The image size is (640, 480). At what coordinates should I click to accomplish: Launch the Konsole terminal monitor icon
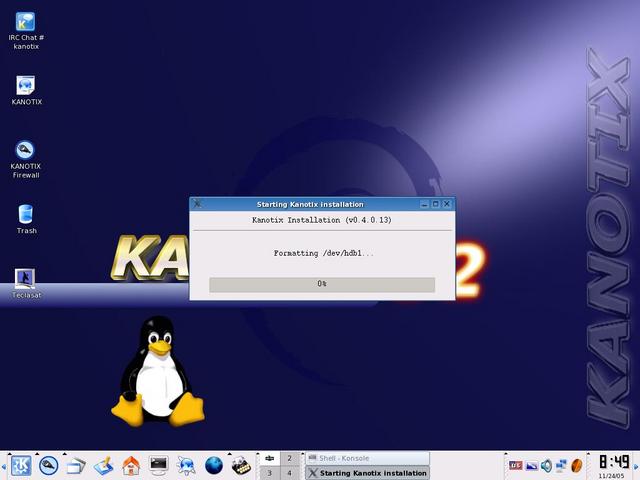click(158, 465)
